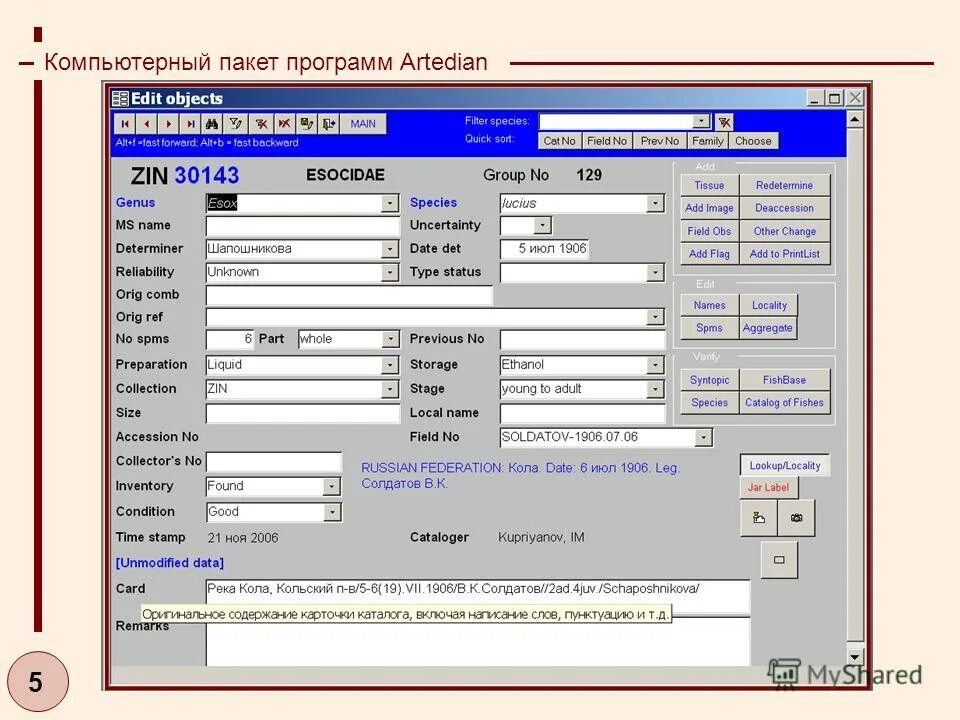The width and height of the screenshot is (960, 720).
Task: Open the Determiner dropdown
Action: click(x=390, y=249)
